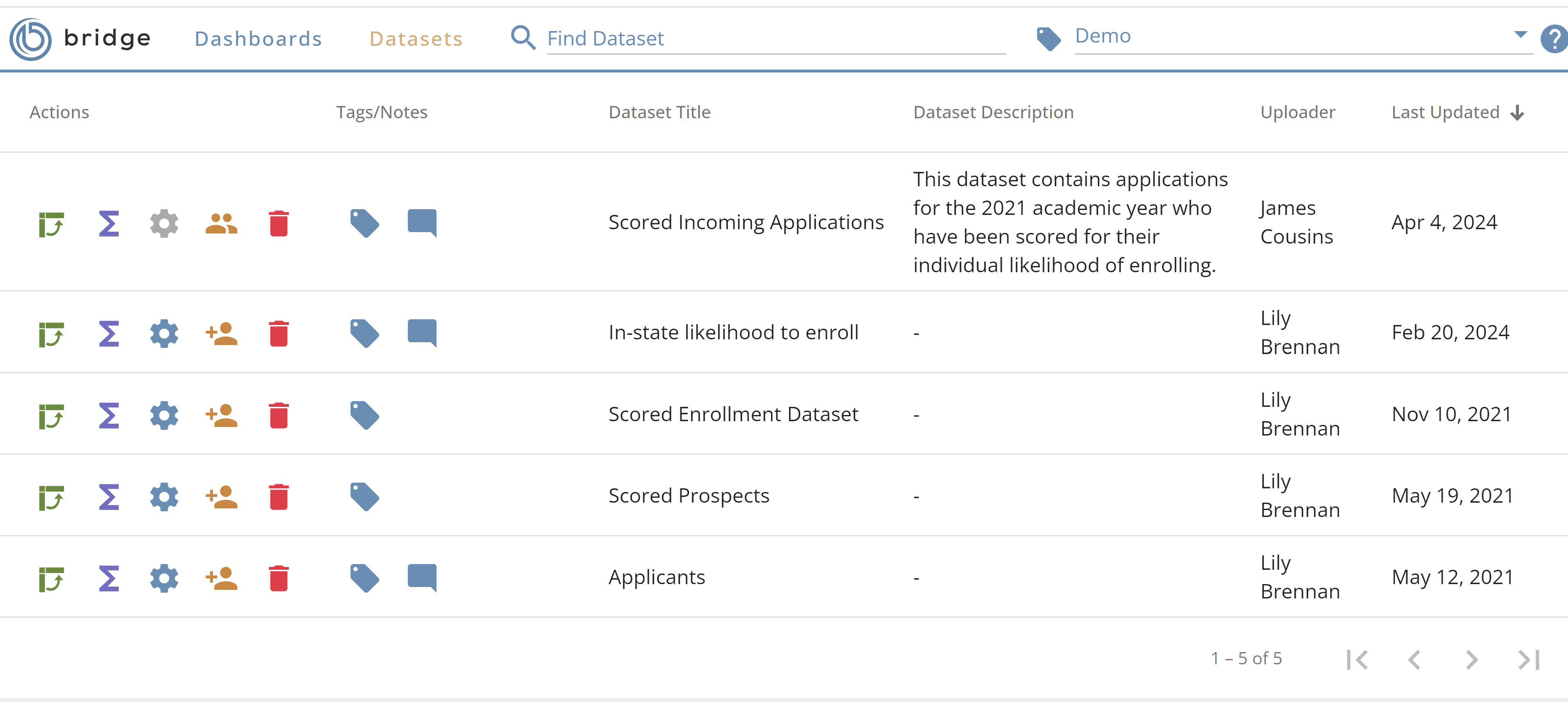Screen dimensions: 1568x702
Task: Open sigma summary for In-state likelihood to enroll
Action: pos(109,333)
